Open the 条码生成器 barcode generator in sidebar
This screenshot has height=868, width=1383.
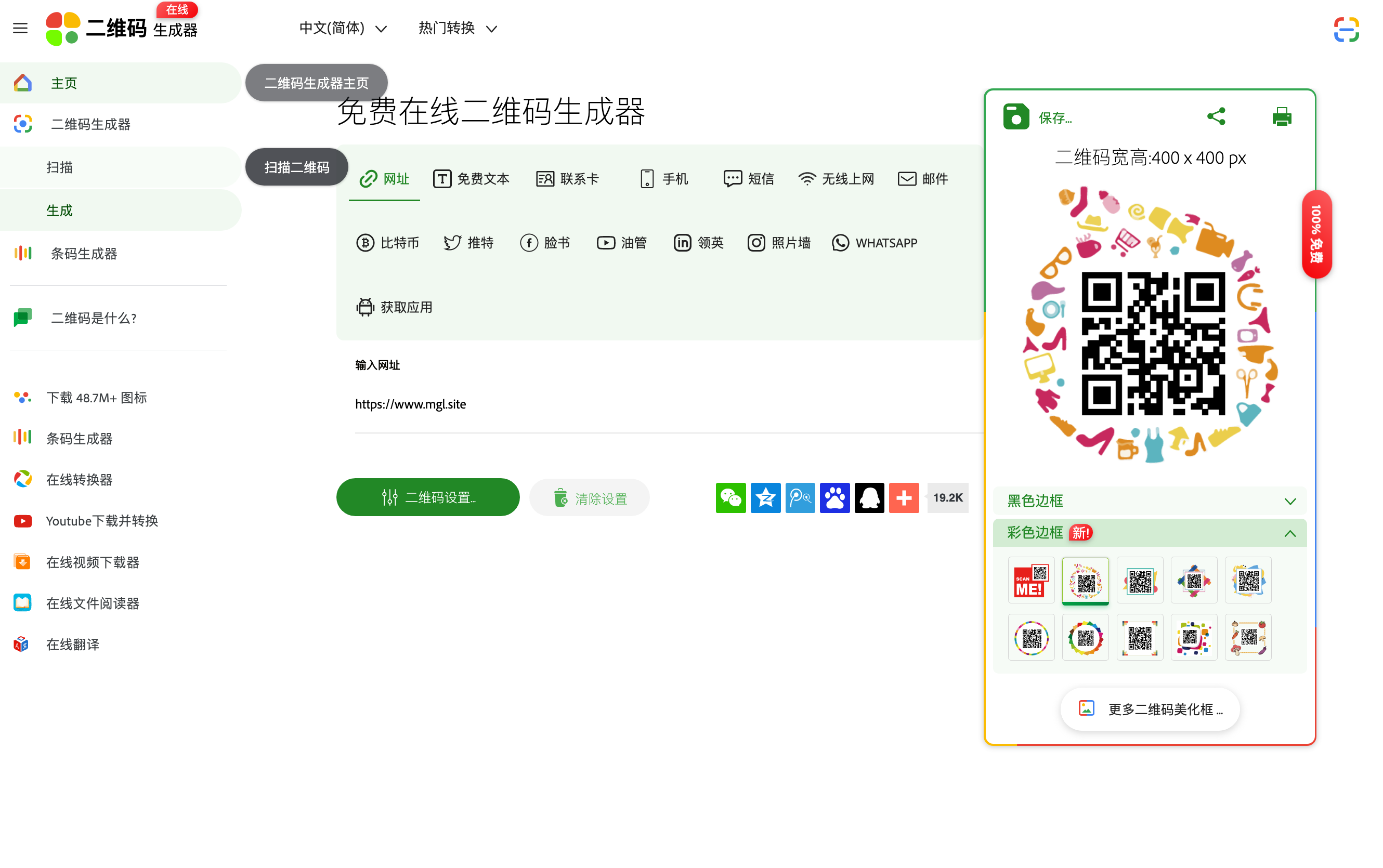(x=83, y=253)
